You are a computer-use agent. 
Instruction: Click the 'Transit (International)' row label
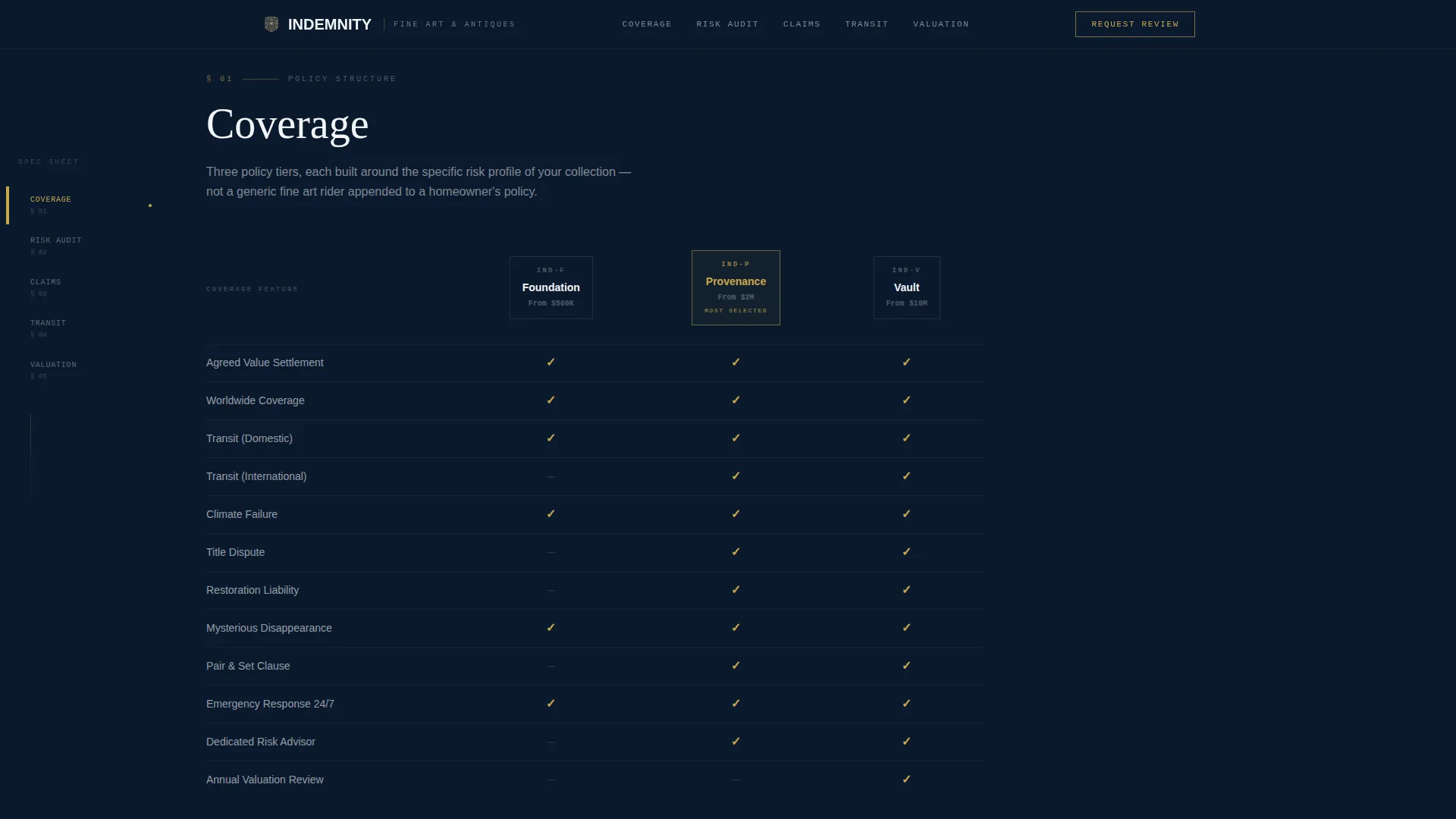[x=256, y=476]
